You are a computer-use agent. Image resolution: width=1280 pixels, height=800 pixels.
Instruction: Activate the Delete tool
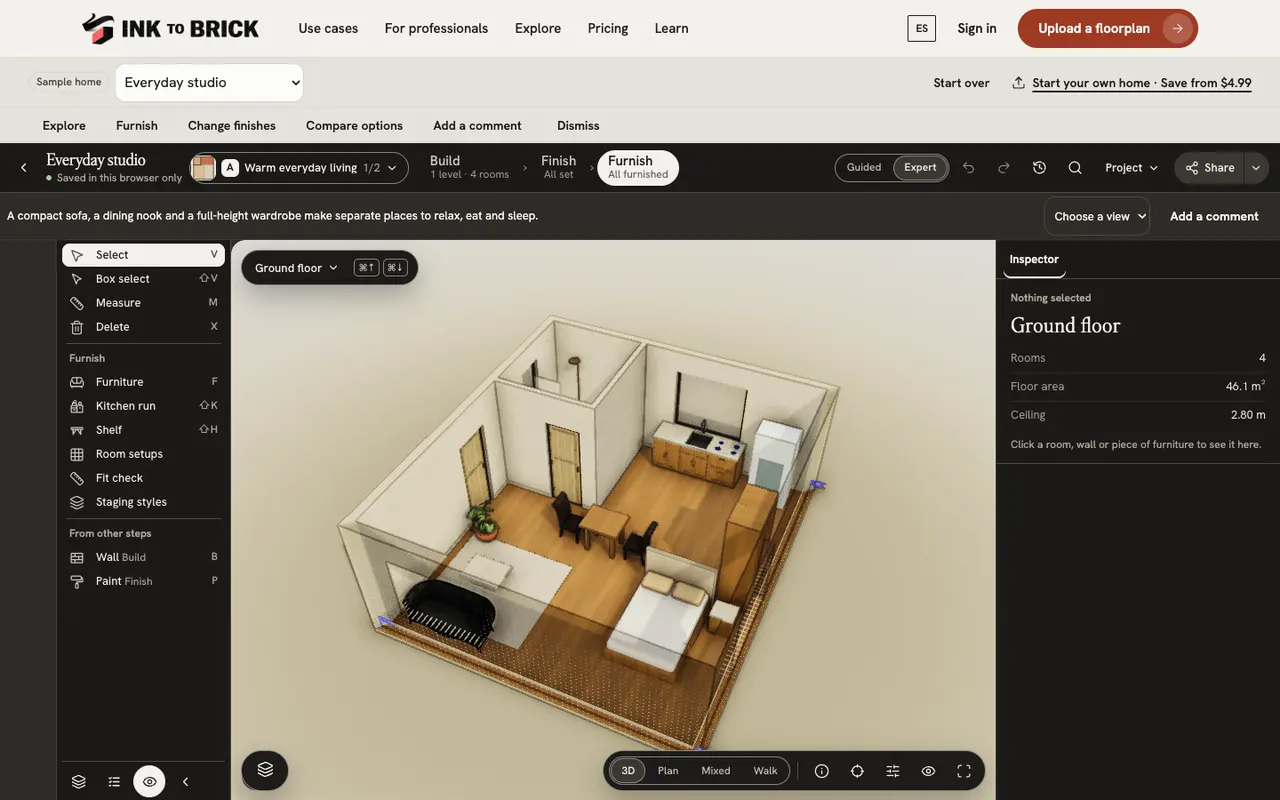coord(143,327)
